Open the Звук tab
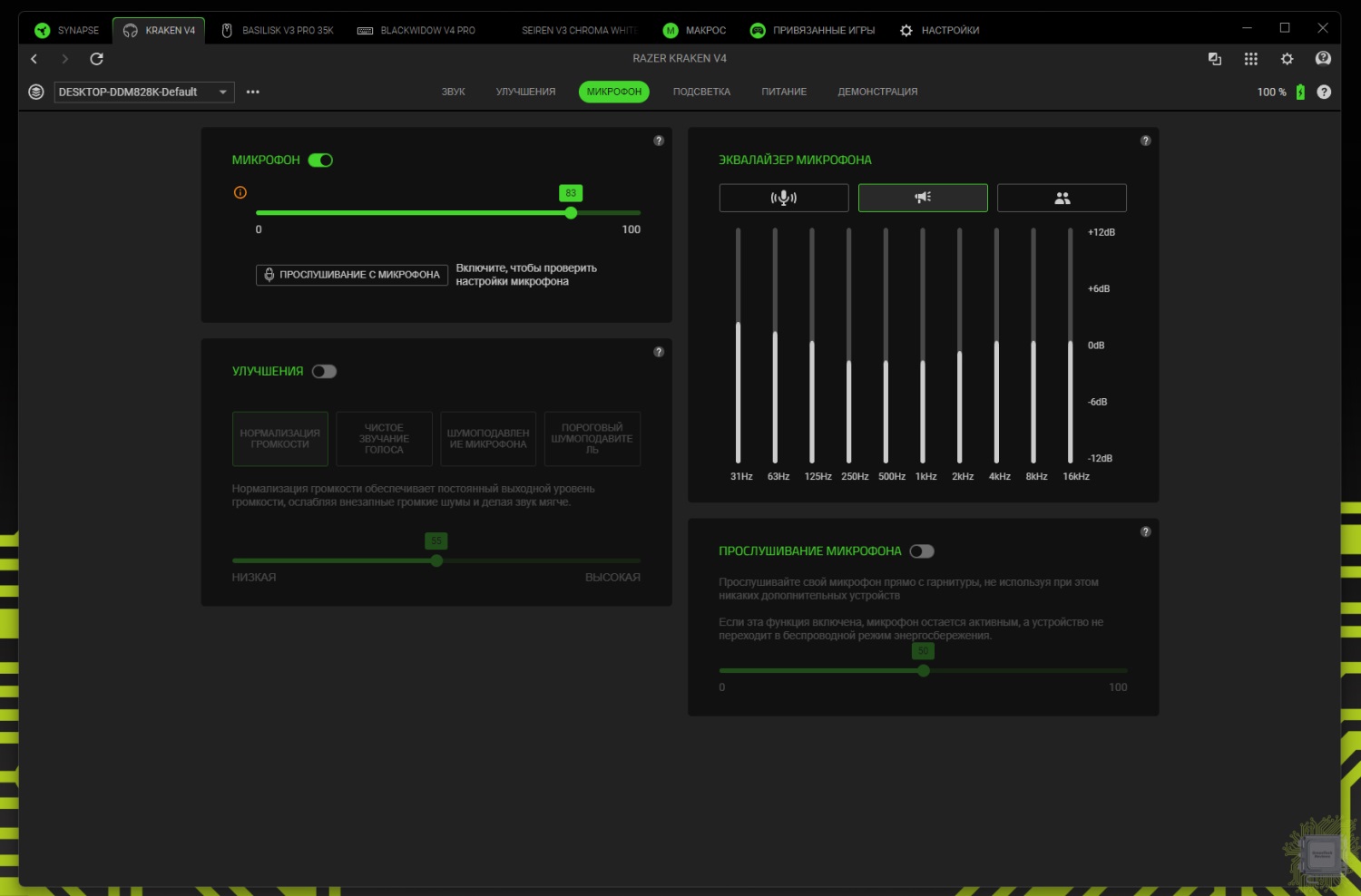Image resolution: width=1361 pixels, height=896 pixels. (453, 92)
